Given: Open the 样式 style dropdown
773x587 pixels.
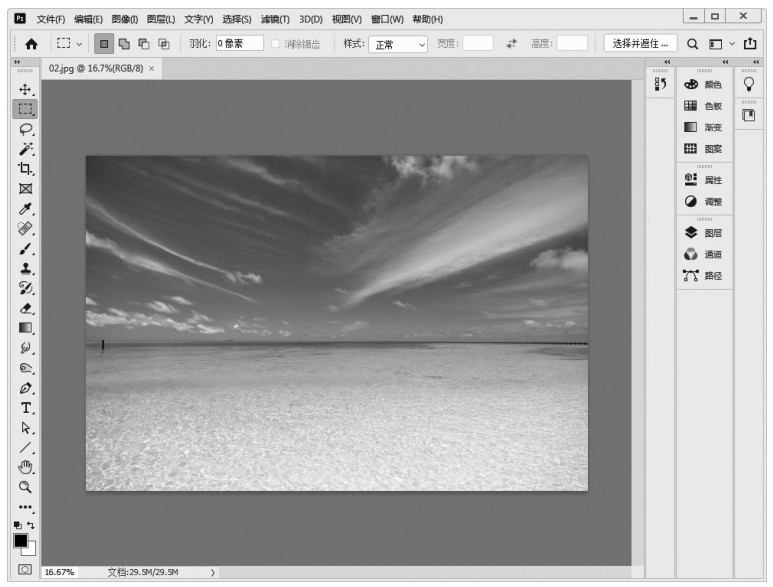Looking at the screenshot, I should [397, 44].
